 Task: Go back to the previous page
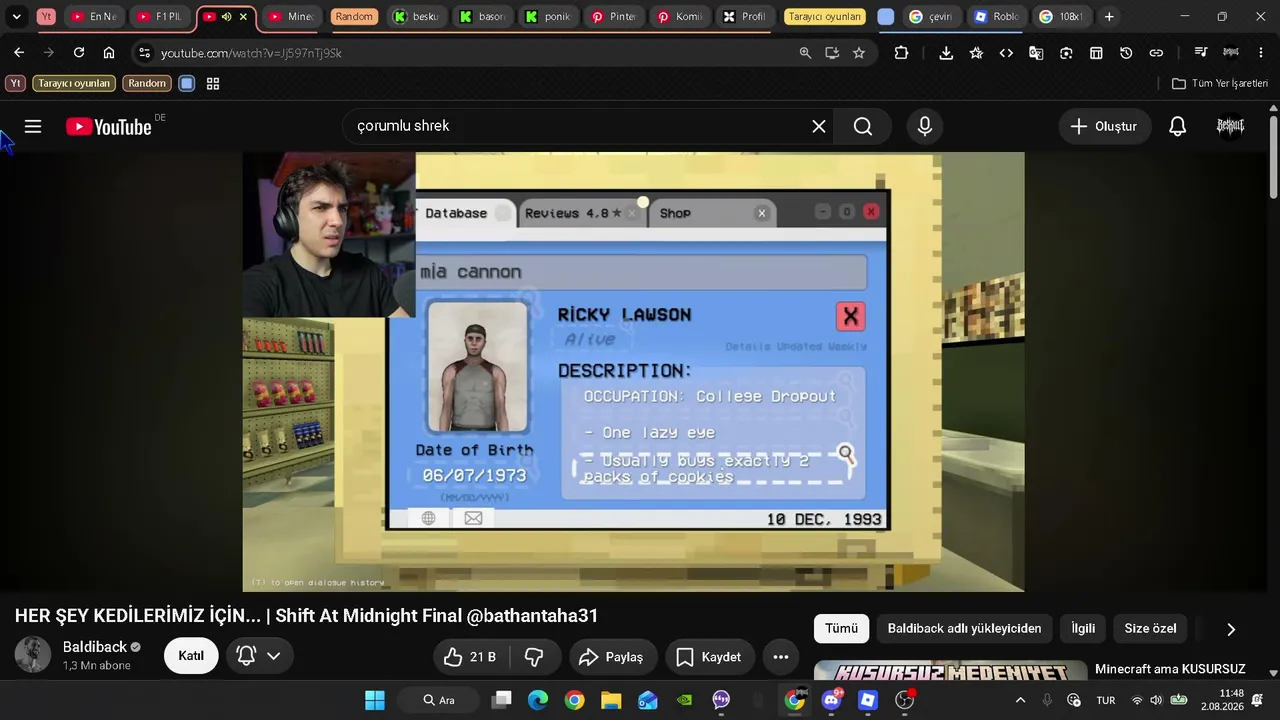coord(19,53)
